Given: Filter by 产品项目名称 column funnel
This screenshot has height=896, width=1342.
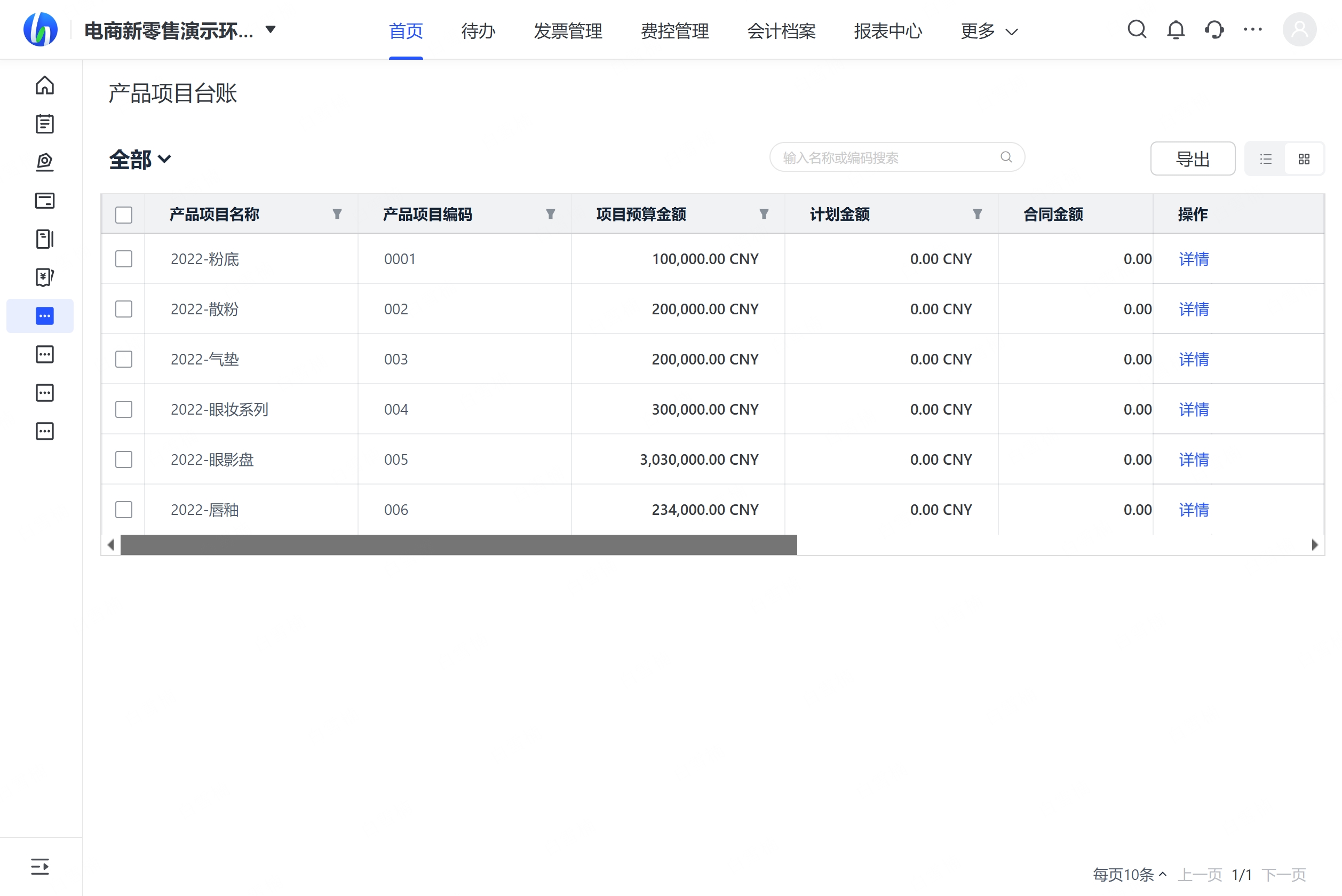Looking at the screenshot, I should 337,215.
